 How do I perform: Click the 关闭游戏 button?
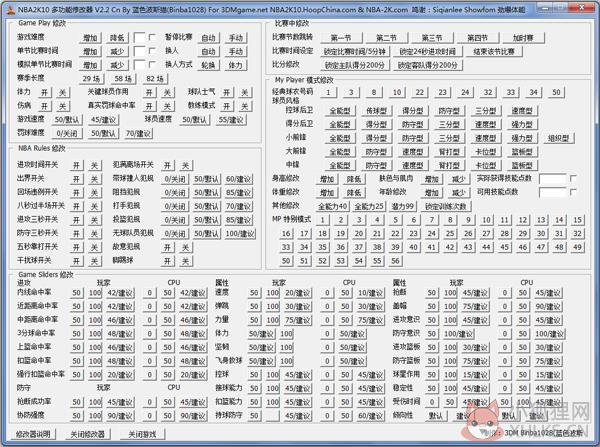tap(142, 434)
